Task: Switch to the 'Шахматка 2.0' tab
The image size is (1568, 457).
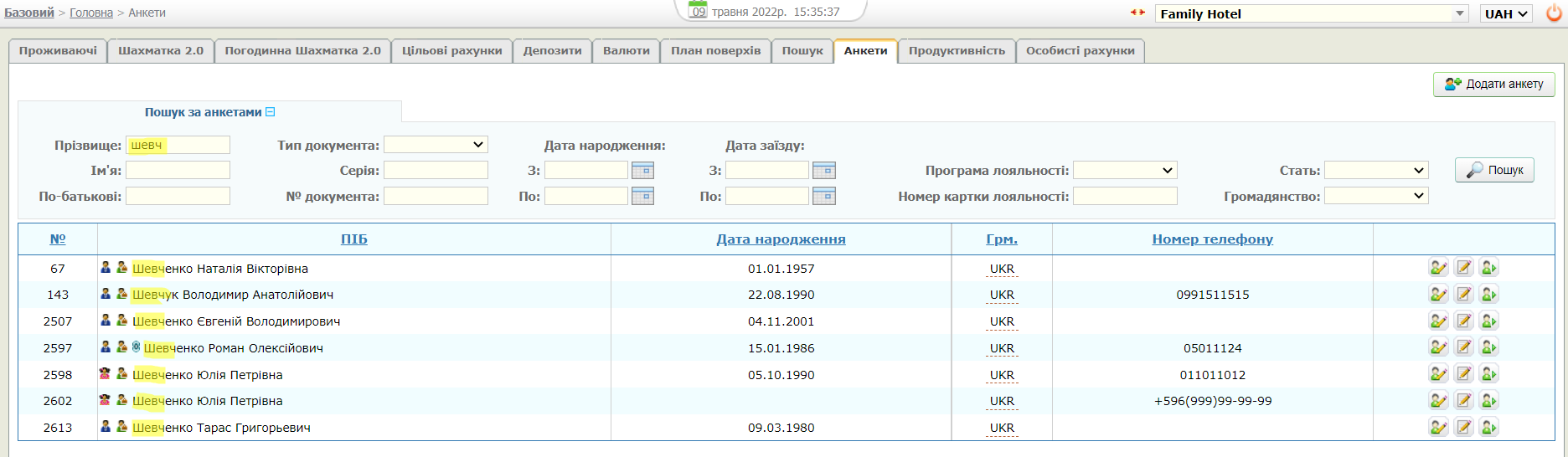Action: pyautogui.click(x=161, y=51)
